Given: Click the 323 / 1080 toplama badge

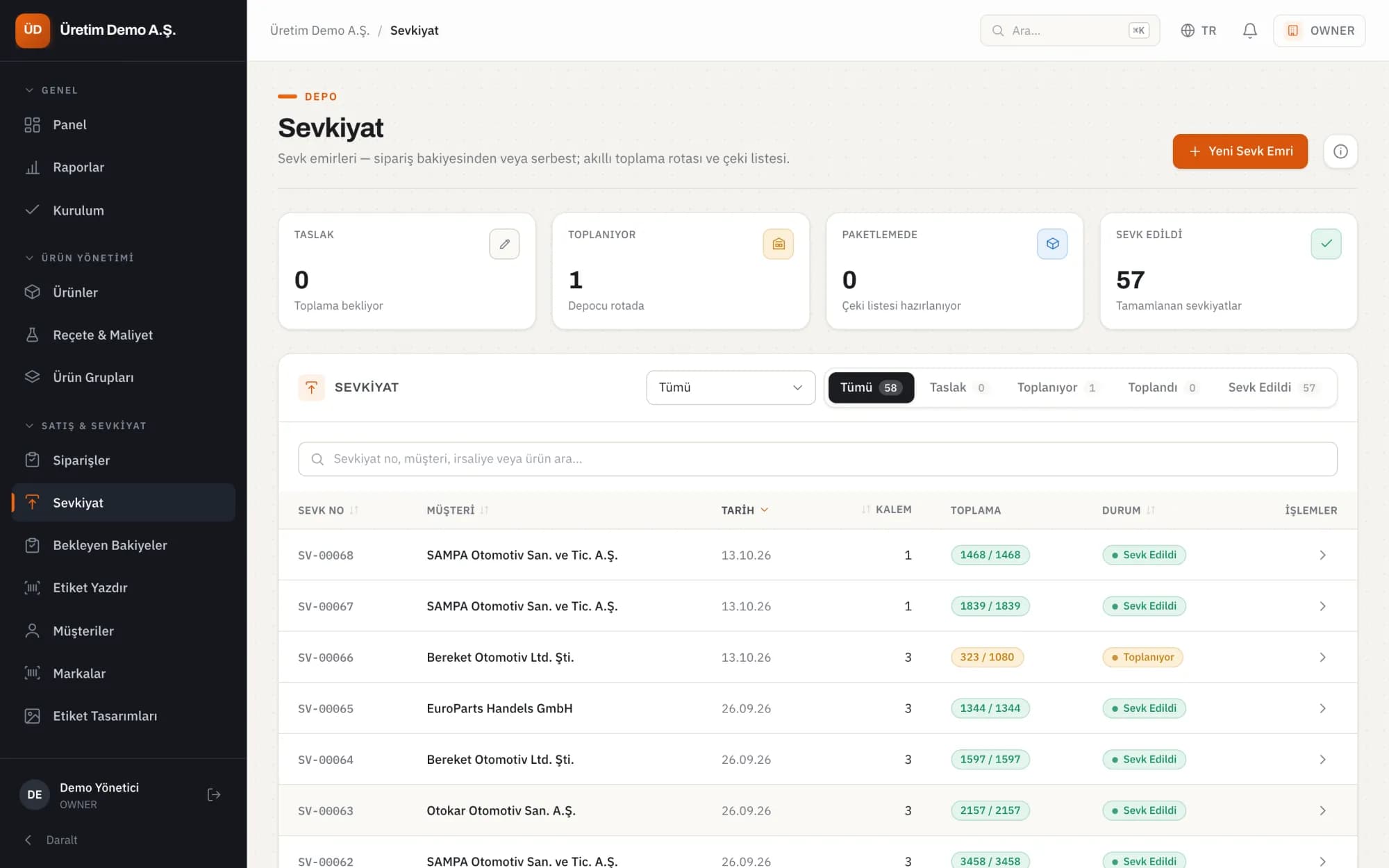Looking at the screenshot, I should click(987, 658).
